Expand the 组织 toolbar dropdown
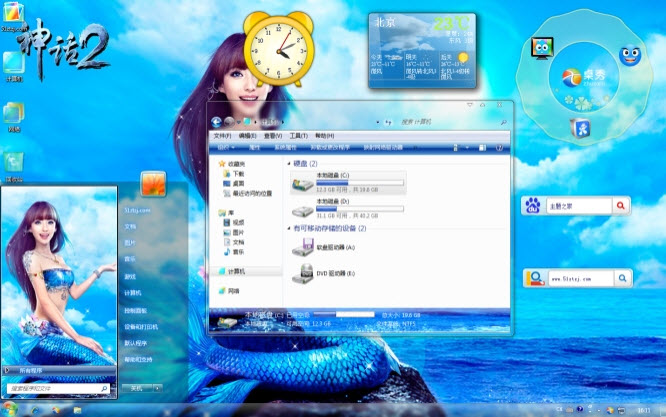Image resolution: width=666 pixels, height=417 pixels. tap(226, 148)
